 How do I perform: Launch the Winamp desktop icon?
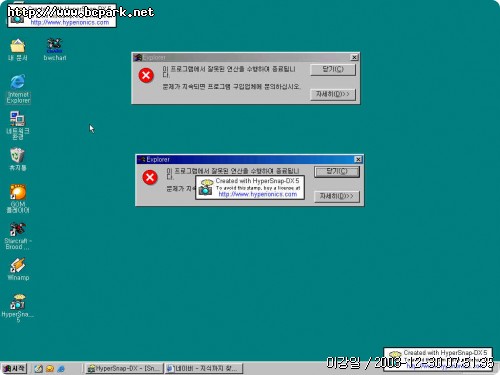pyautogui.click(x=18, y=269)
